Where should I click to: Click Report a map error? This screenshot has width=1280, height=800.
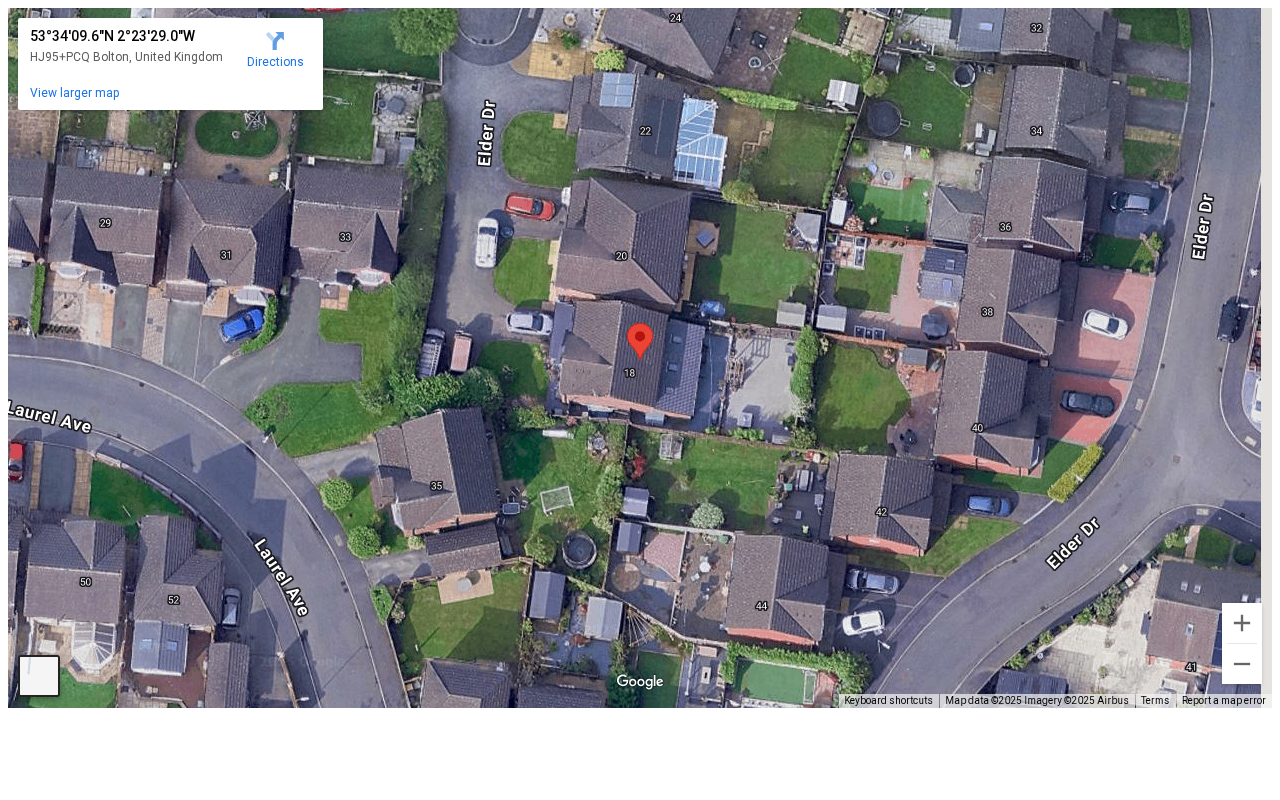1224,701
